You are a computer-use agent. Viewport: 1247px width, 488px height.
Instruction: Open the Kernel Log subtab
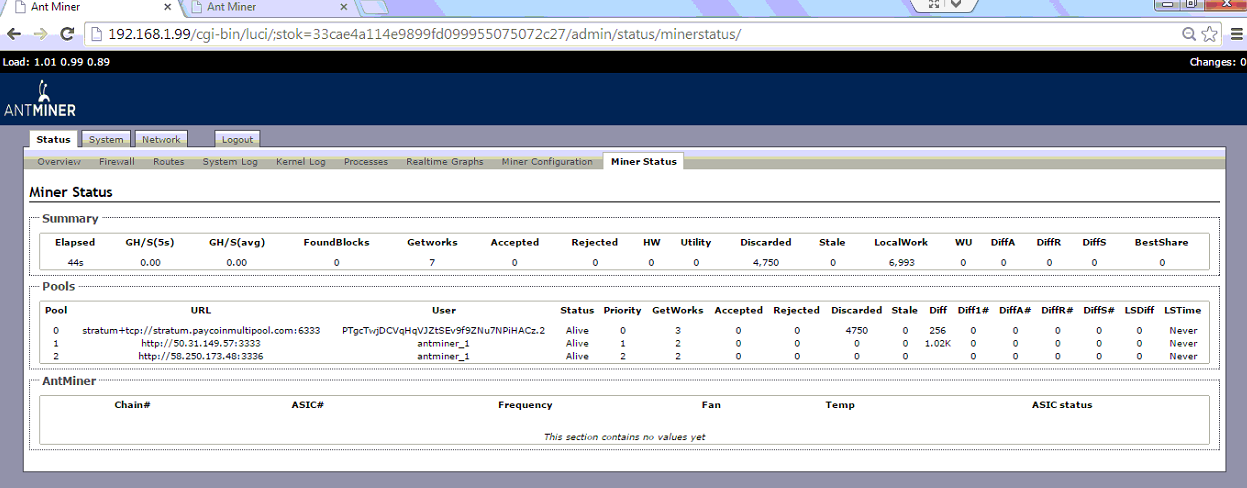tap(301, 161)
